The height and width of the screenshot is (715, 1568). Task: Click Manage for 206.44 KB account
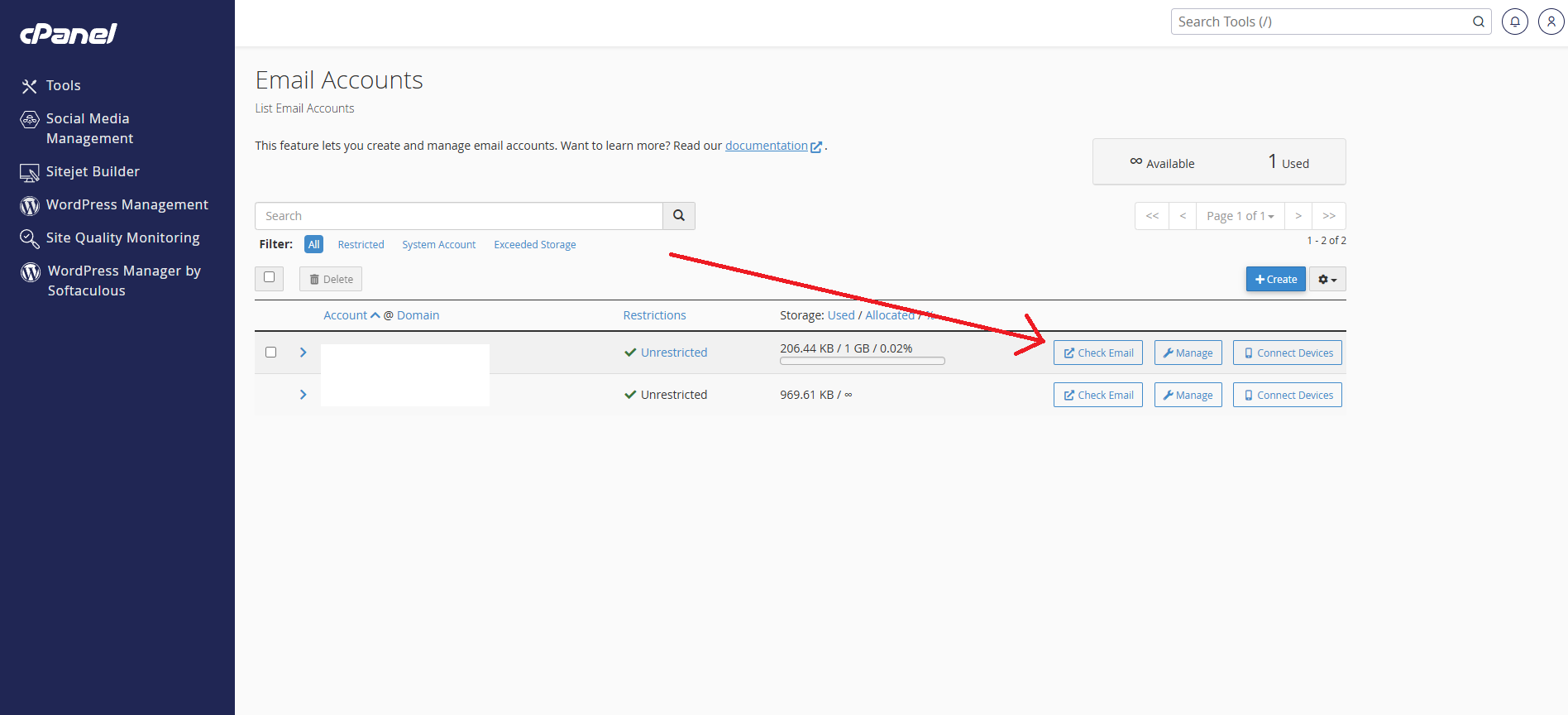tap(1188, 353)
